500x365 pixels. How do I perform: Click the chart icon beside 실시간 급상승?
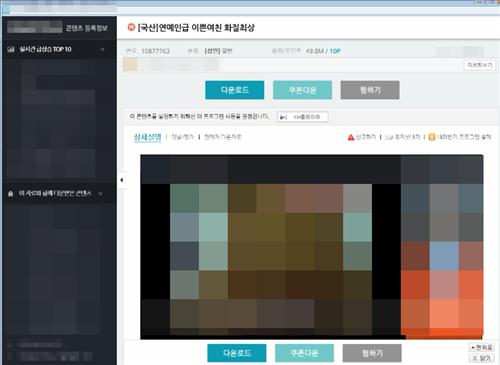(11, 49)
